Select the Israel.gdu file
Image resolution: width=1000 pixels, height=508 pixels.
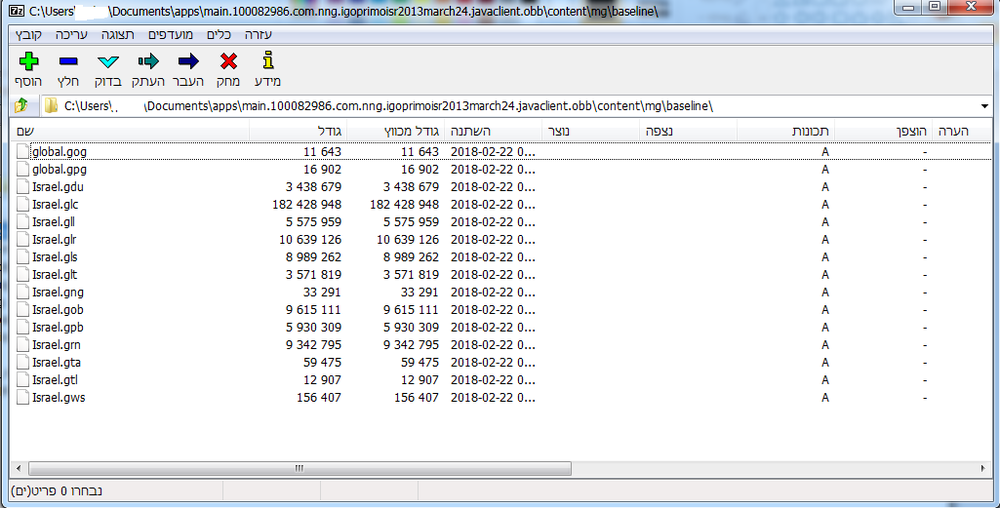click(57, 187)
